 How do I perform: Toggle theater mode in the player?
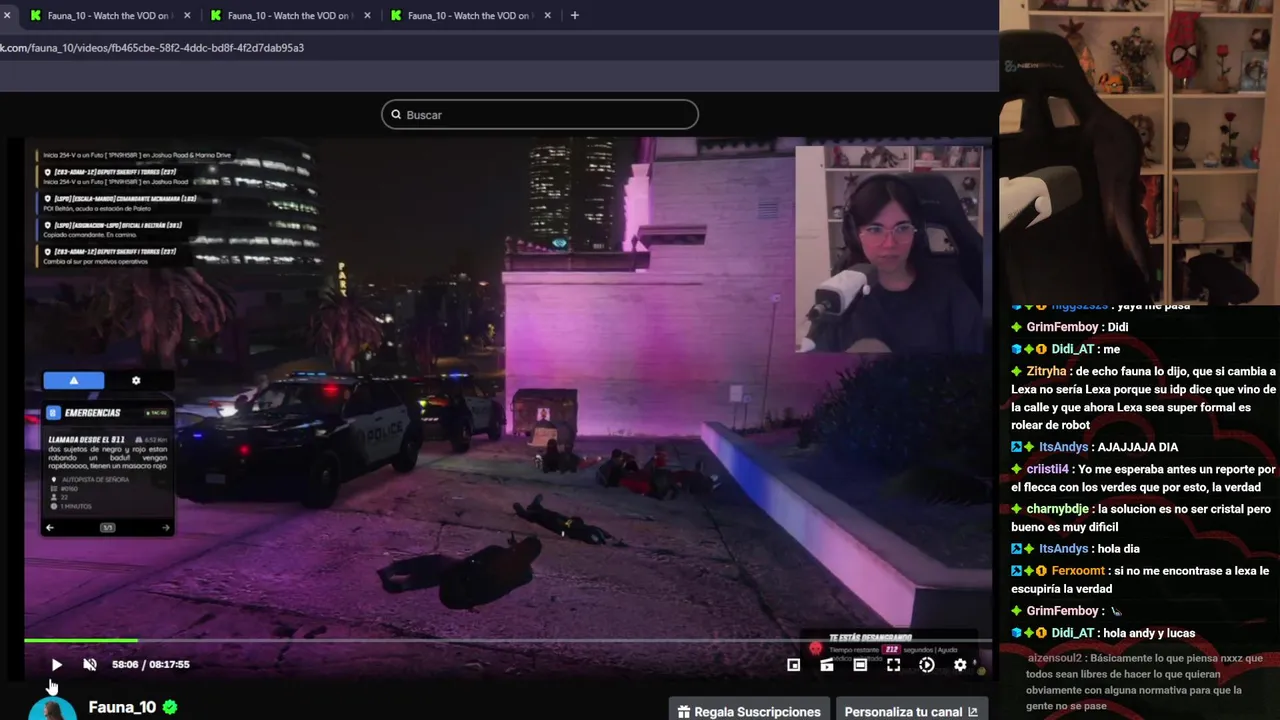[860, 665]
